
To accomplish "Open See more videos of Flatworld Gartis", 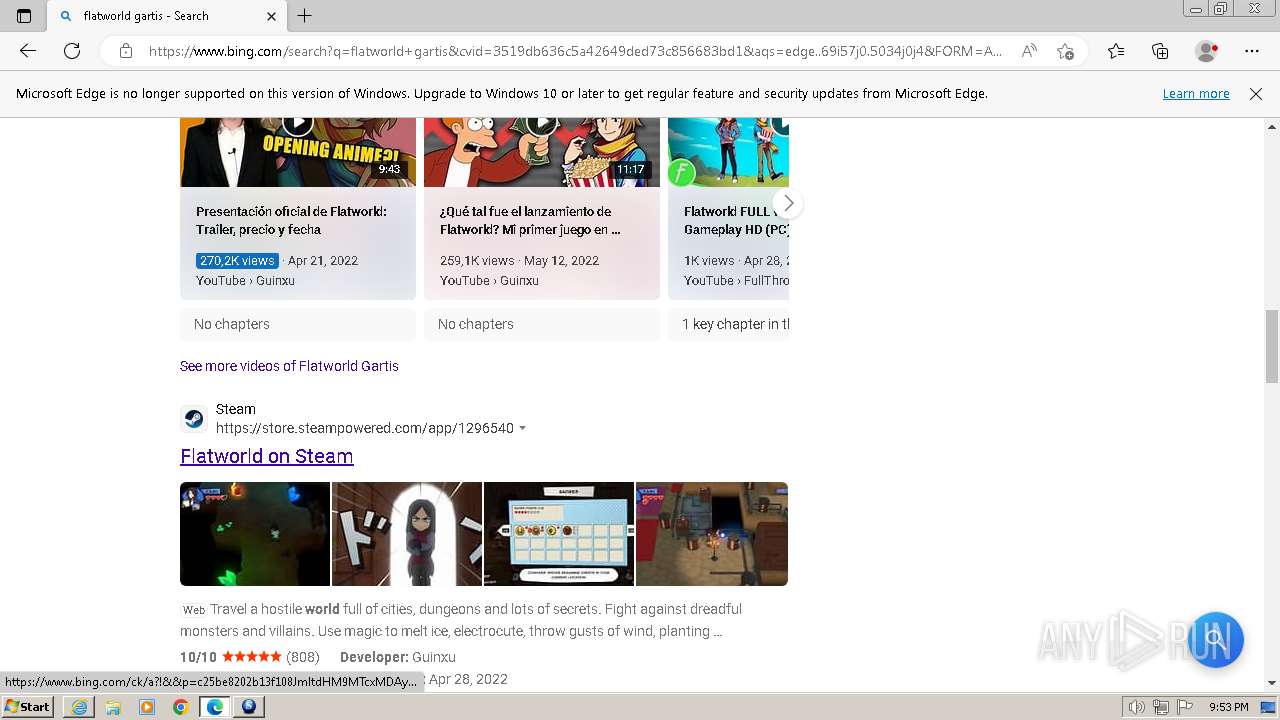I will [289, 366].
